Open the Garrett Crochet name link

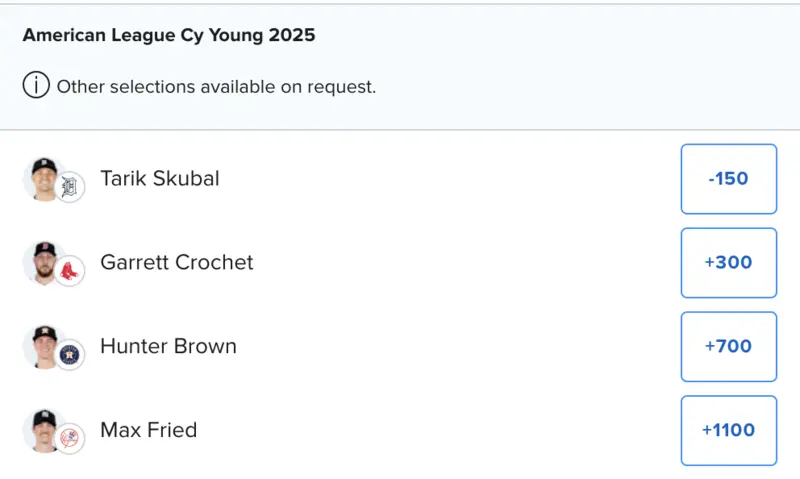pyautogui.click(x=177, y=263)
